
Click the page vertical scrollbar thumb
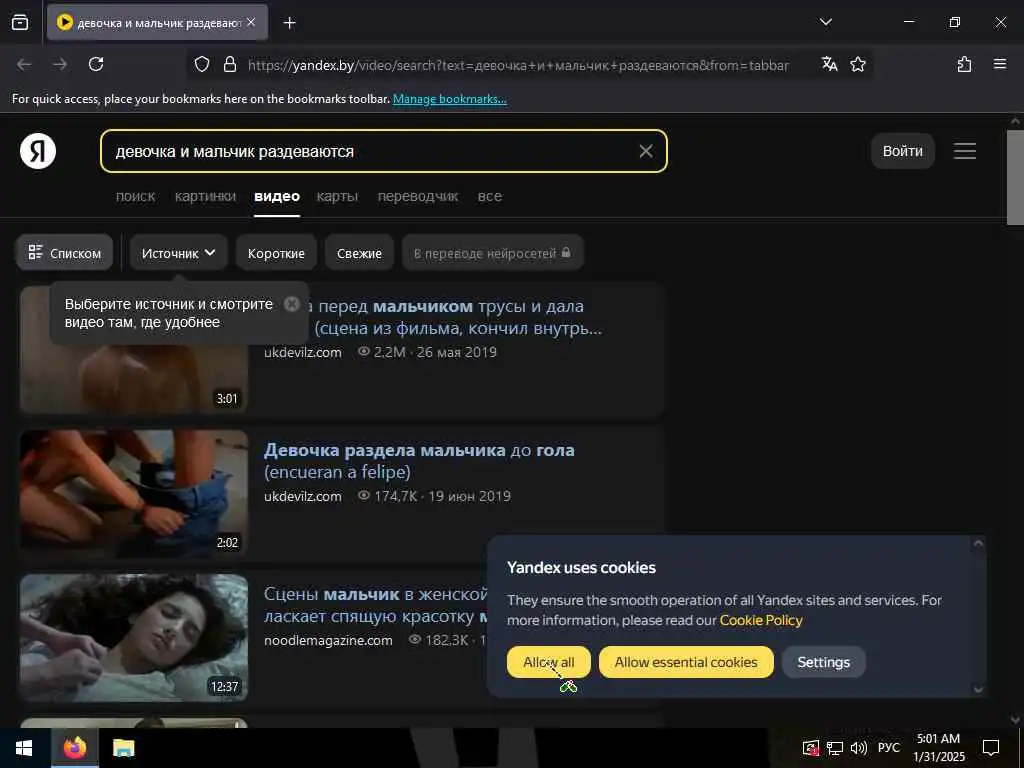pos(1015,177)
